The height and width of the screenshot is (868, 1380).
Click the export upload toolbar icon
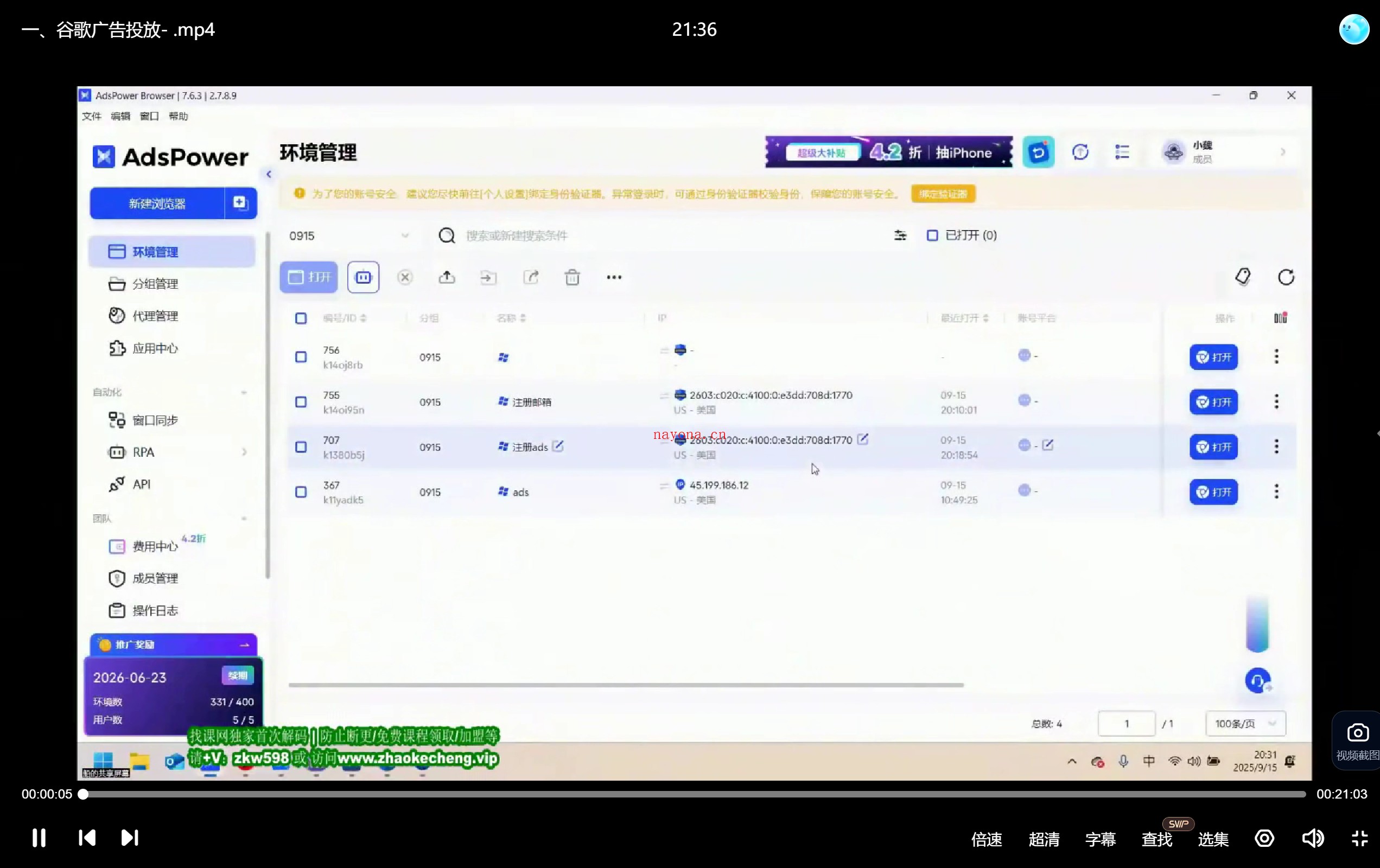click(447, 278)
